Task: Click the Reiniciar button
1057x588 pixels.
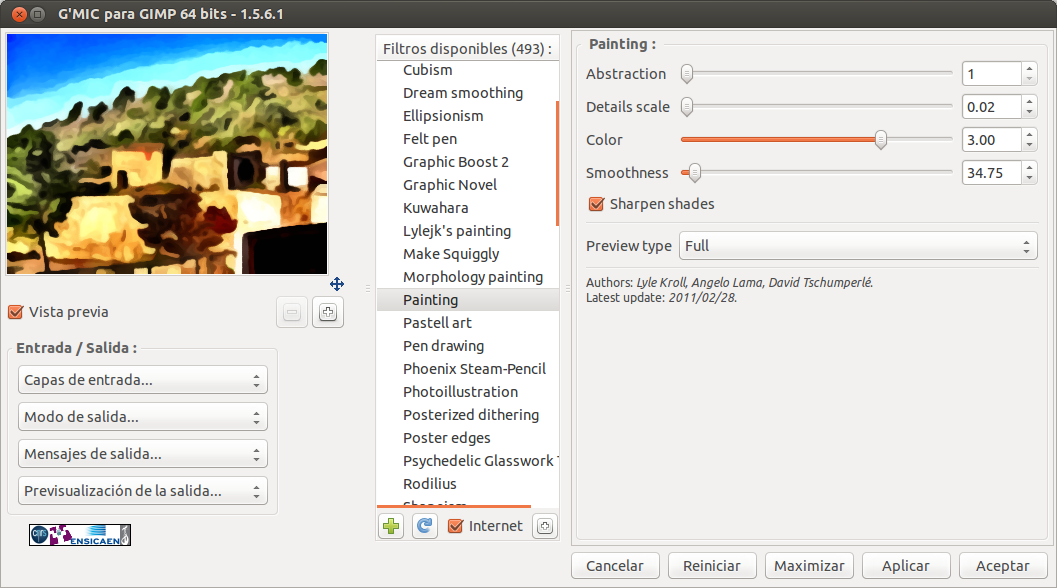Action: click(712, 566)
